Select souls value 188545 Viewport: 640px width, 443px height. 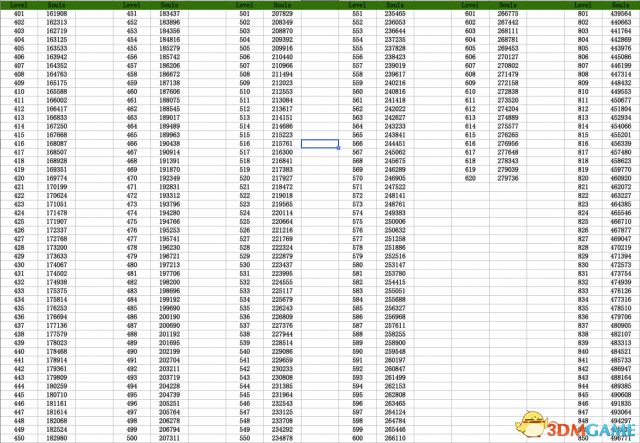click(x=169, y=109)
